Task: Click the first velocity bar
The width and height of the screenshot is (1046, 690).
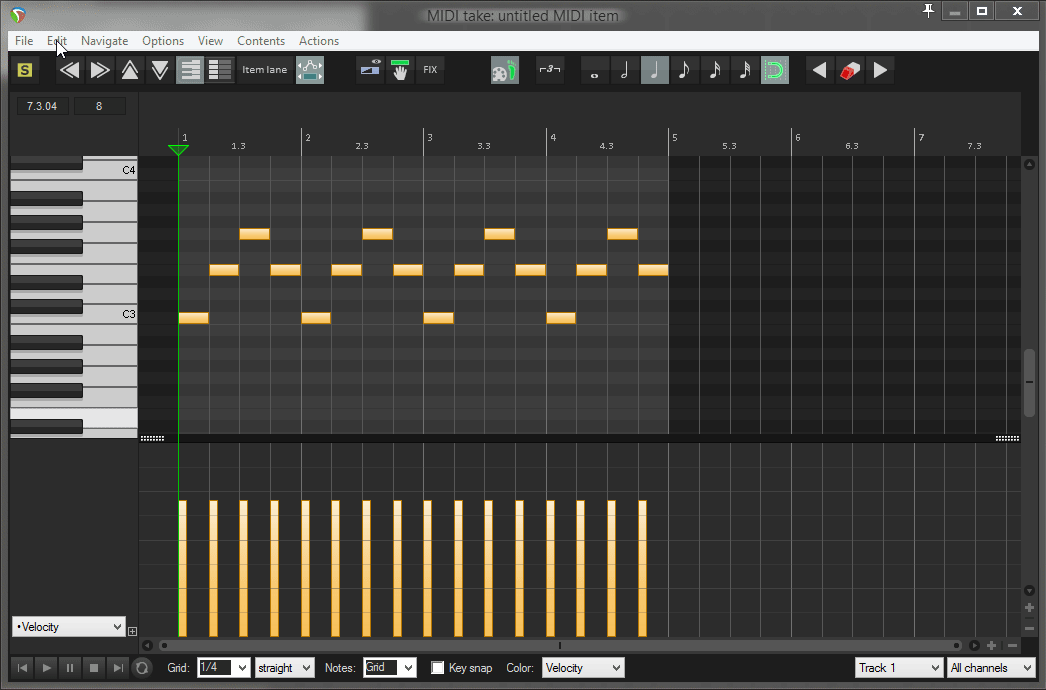Action: pyautogui.click(x=183, y=568)
